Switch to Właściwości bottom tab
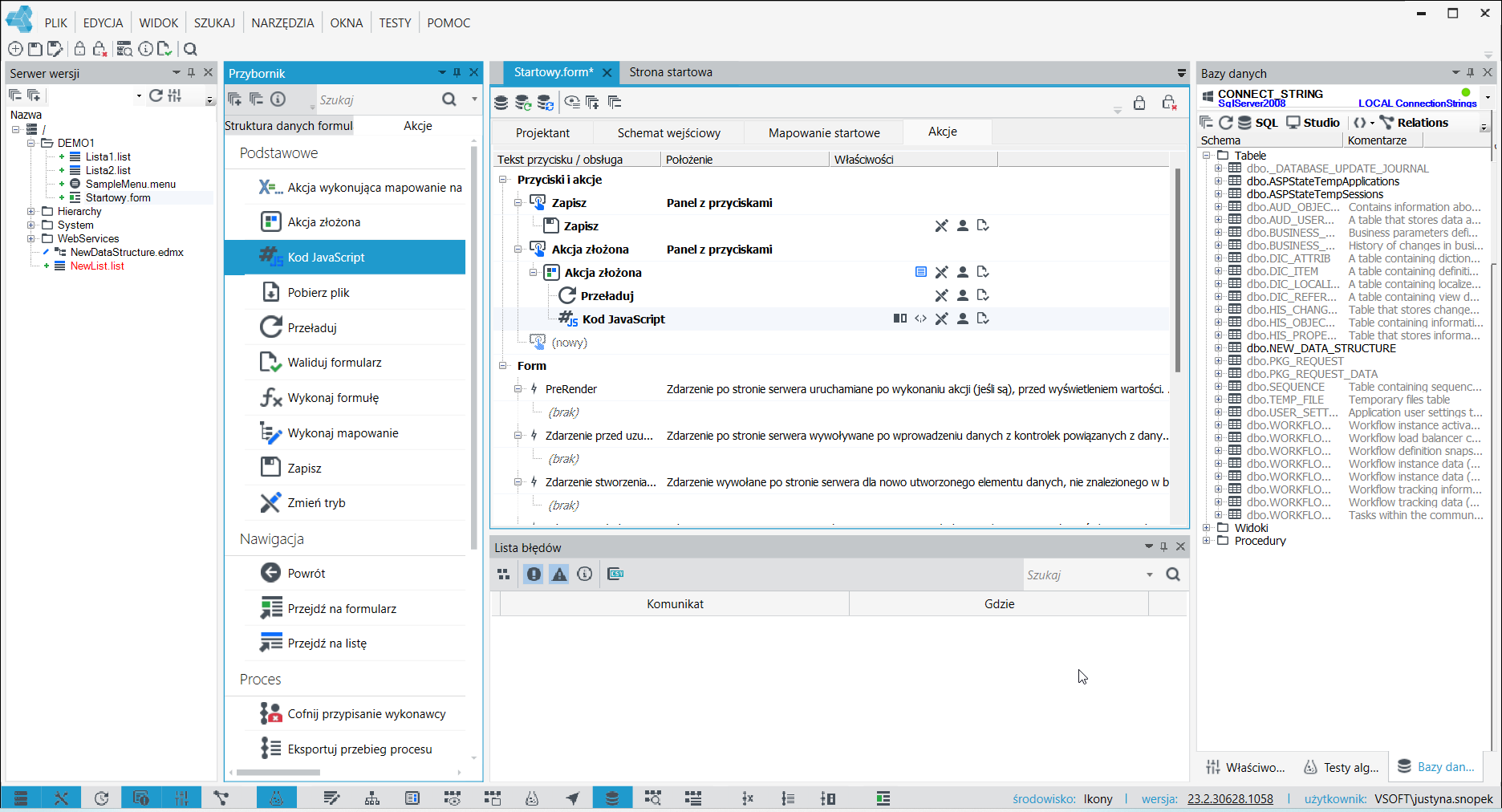Screen dimensions: 1502x812 [x=1245, y=768]
